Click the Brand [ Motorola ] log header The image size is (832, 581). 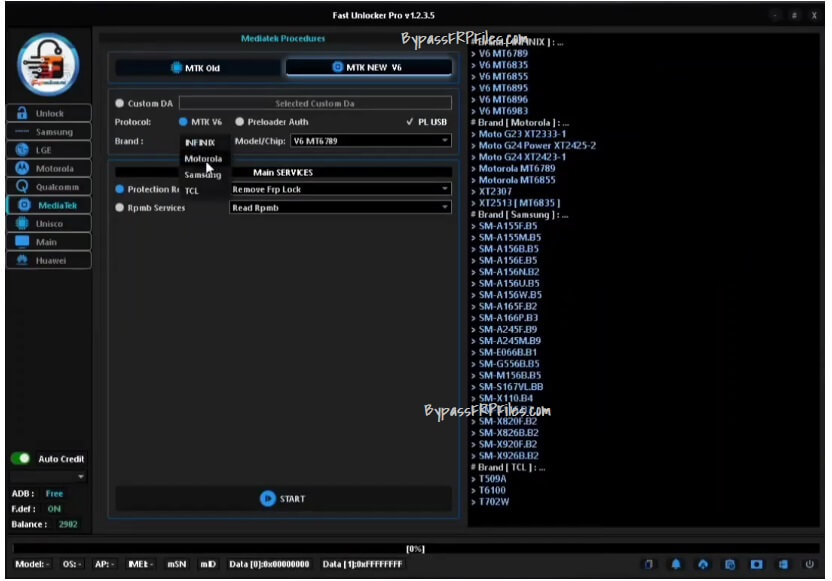pos(520,123)
